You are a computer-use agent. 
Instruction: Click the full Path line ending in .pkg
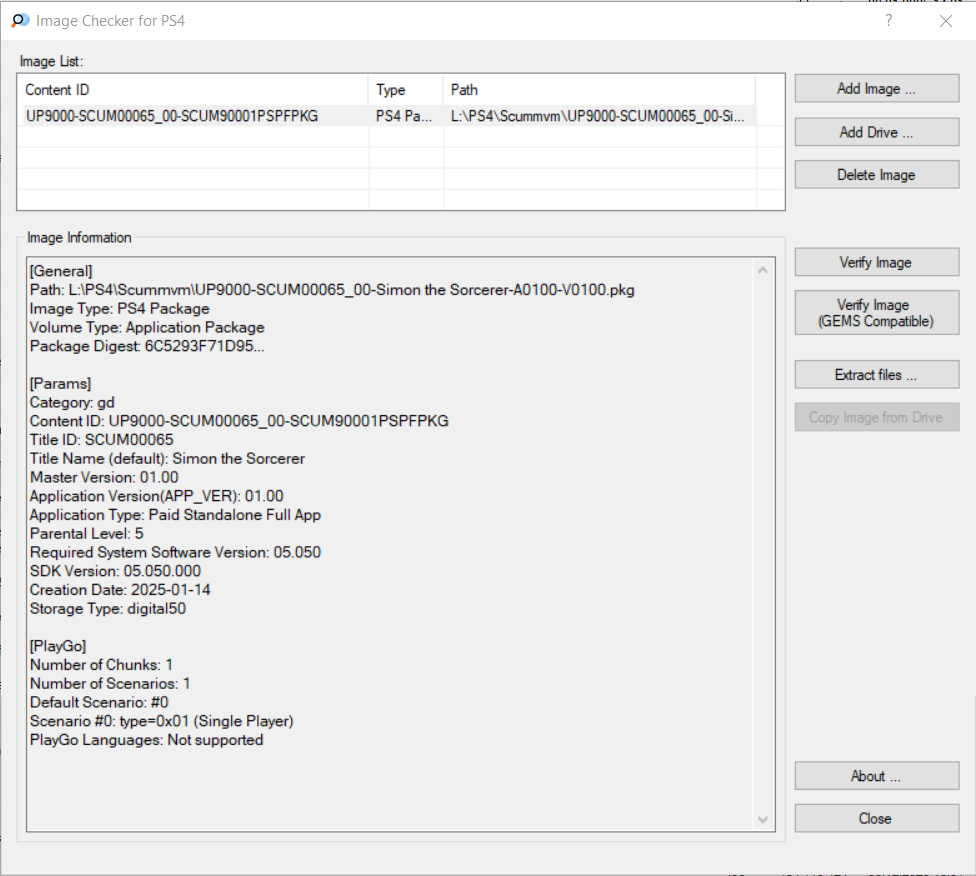pos(332,290)
